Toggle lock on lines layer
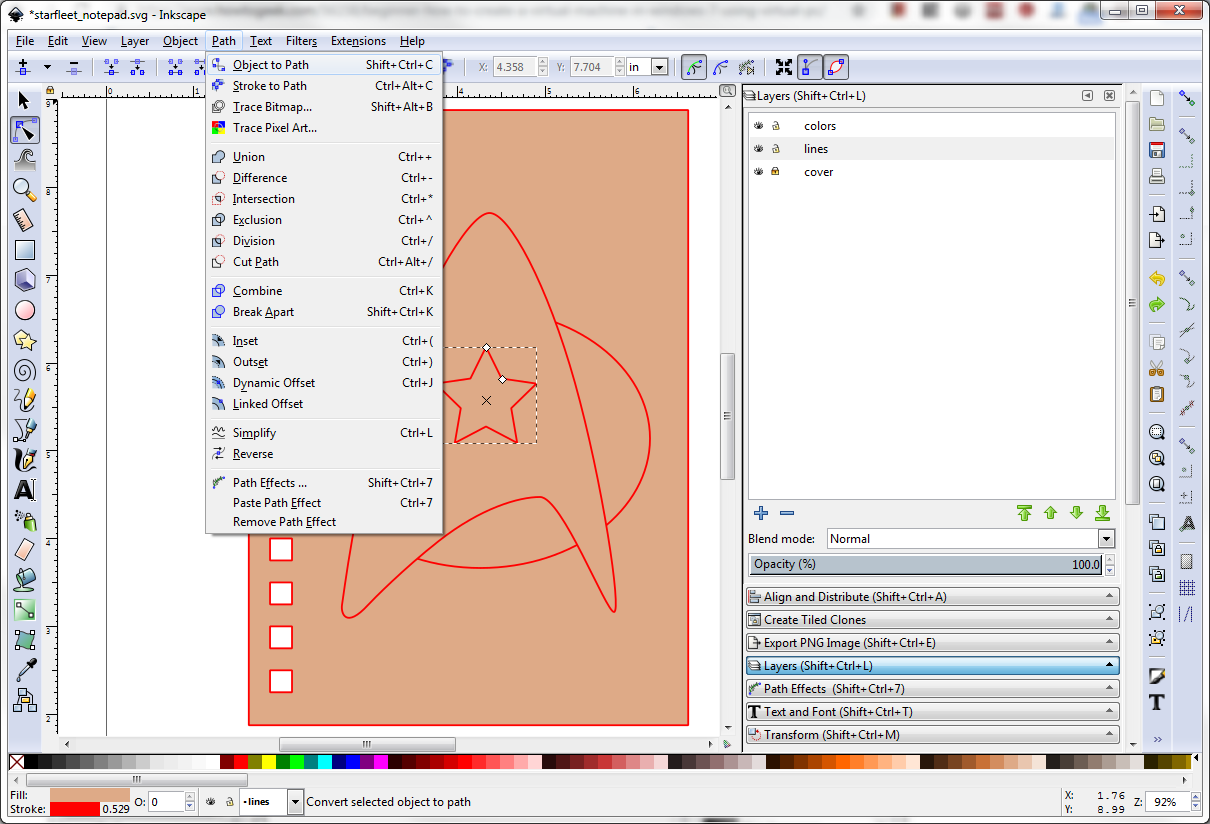Screen dimensions: 1210x824 pos(775,149)
